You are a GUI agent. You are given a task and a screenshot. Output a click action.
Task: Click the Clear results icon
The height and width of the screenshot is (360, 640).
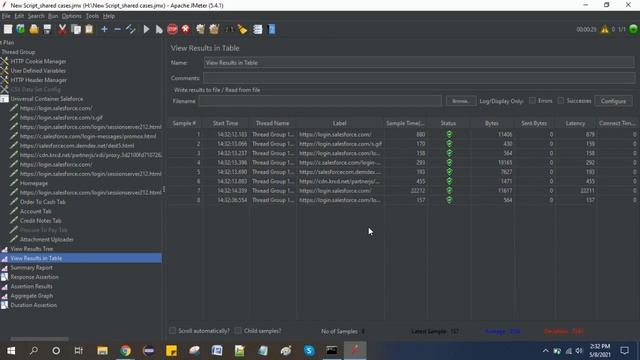(x=200, y=29)
